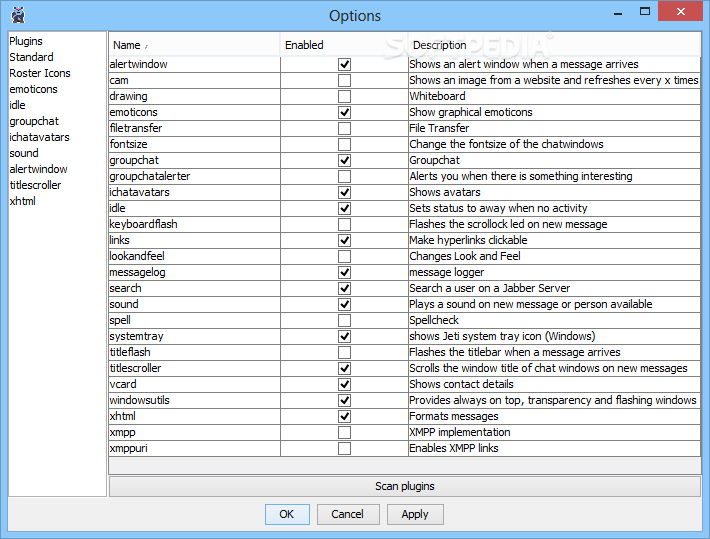The width and height of the screenshot is (710, 539).
Task: Select alertwindow in the left category list
Action: click(x=38, y=169)
